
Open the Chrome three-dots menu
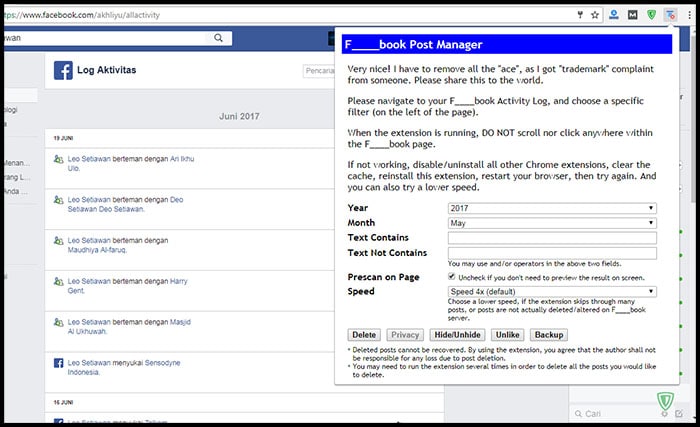click(689, 16)
